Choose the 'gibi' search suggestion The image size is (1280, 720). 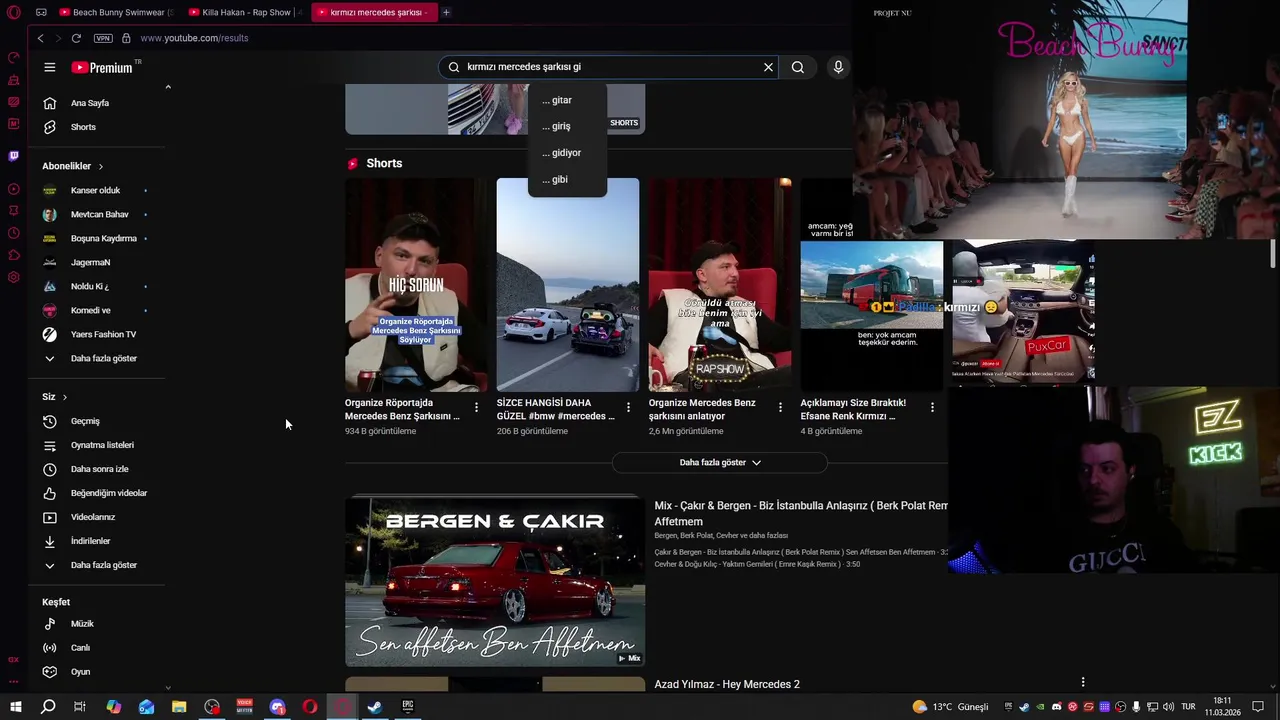point(567,180)
